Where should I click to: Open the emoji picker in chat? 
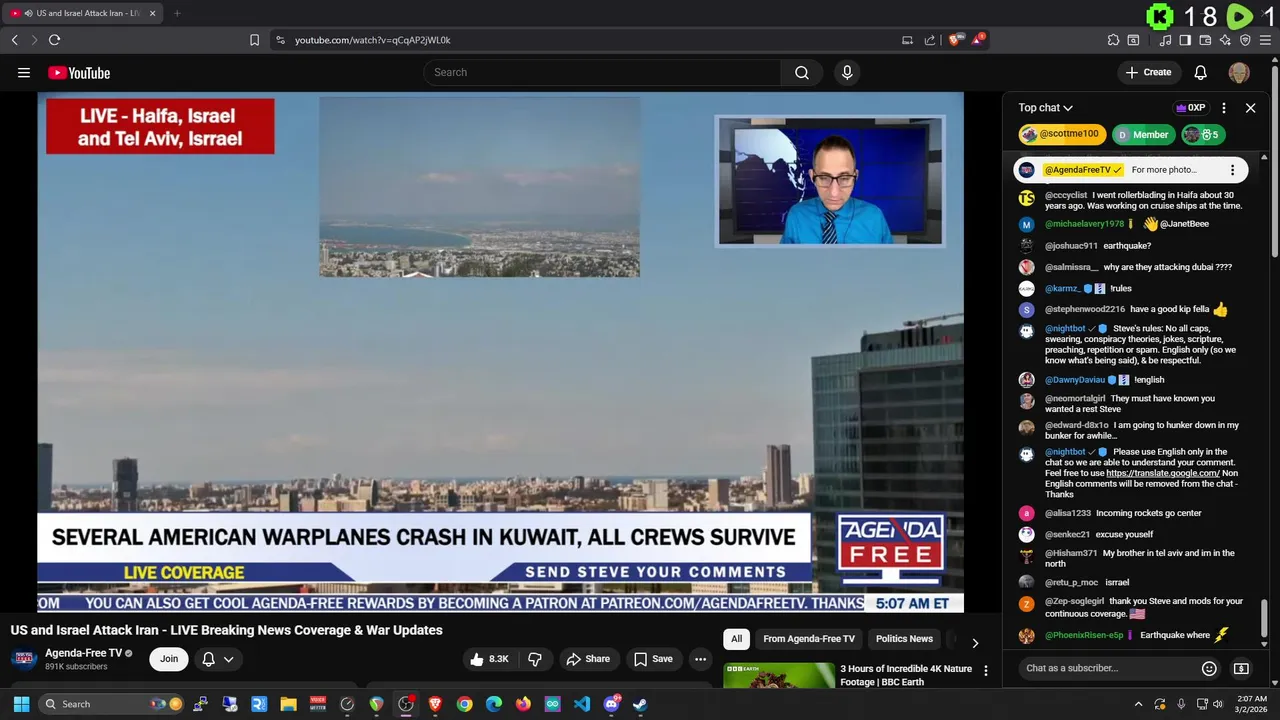1209,668
